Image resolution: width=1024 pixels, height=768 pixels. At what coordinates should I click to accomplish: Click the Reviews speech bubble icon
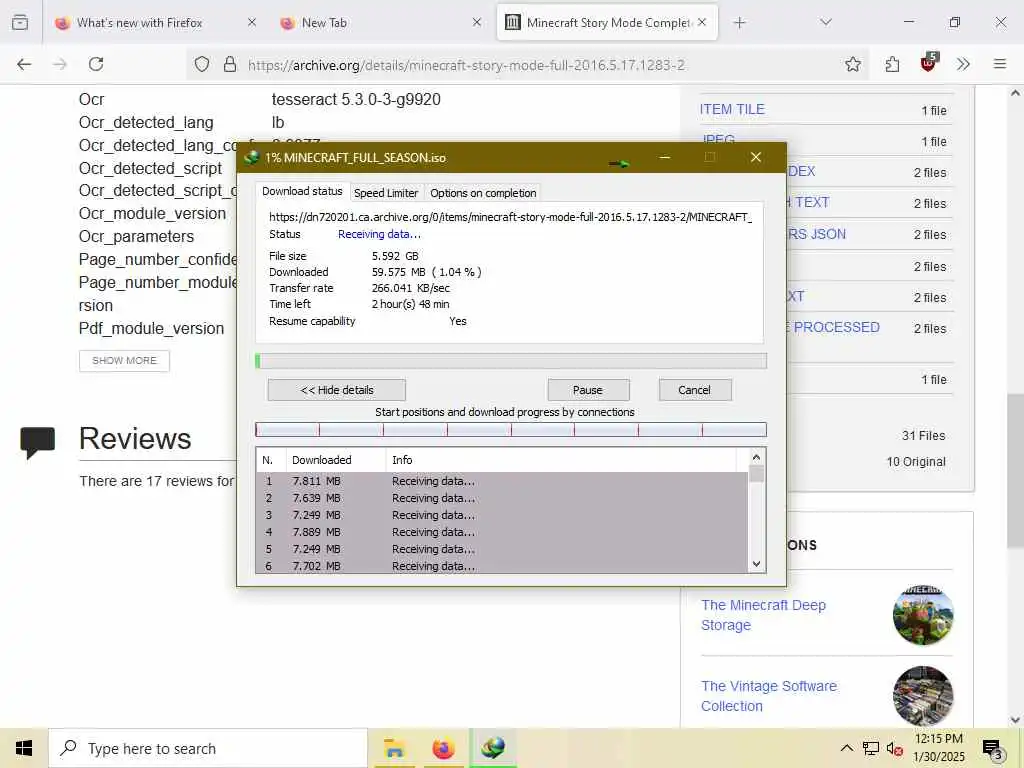pyautogui.click(x=37, y=442)
